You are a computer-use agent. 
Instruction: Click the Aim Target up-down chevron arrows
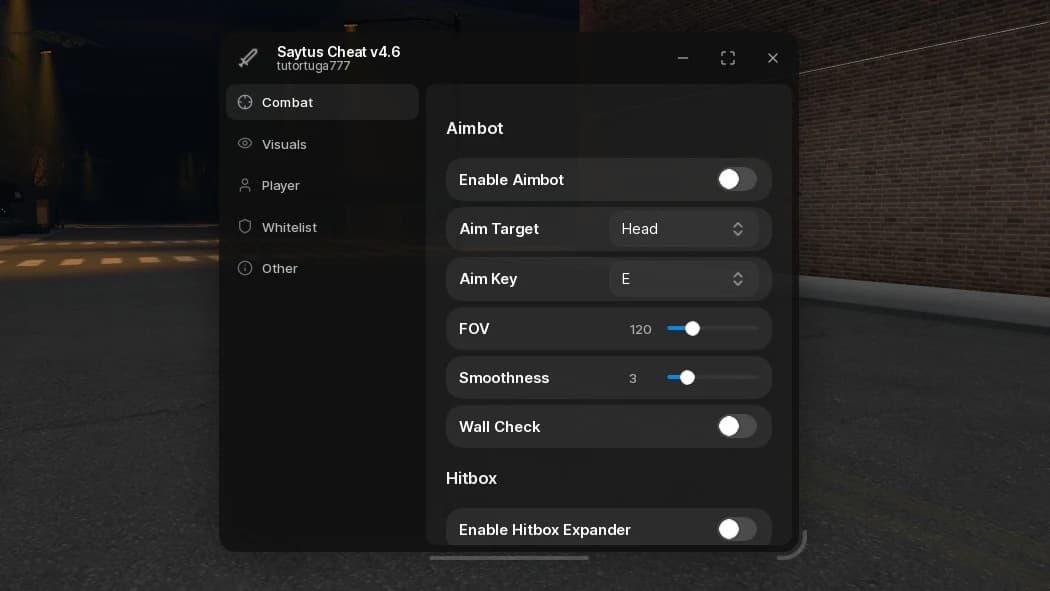[x=737, y=229]
